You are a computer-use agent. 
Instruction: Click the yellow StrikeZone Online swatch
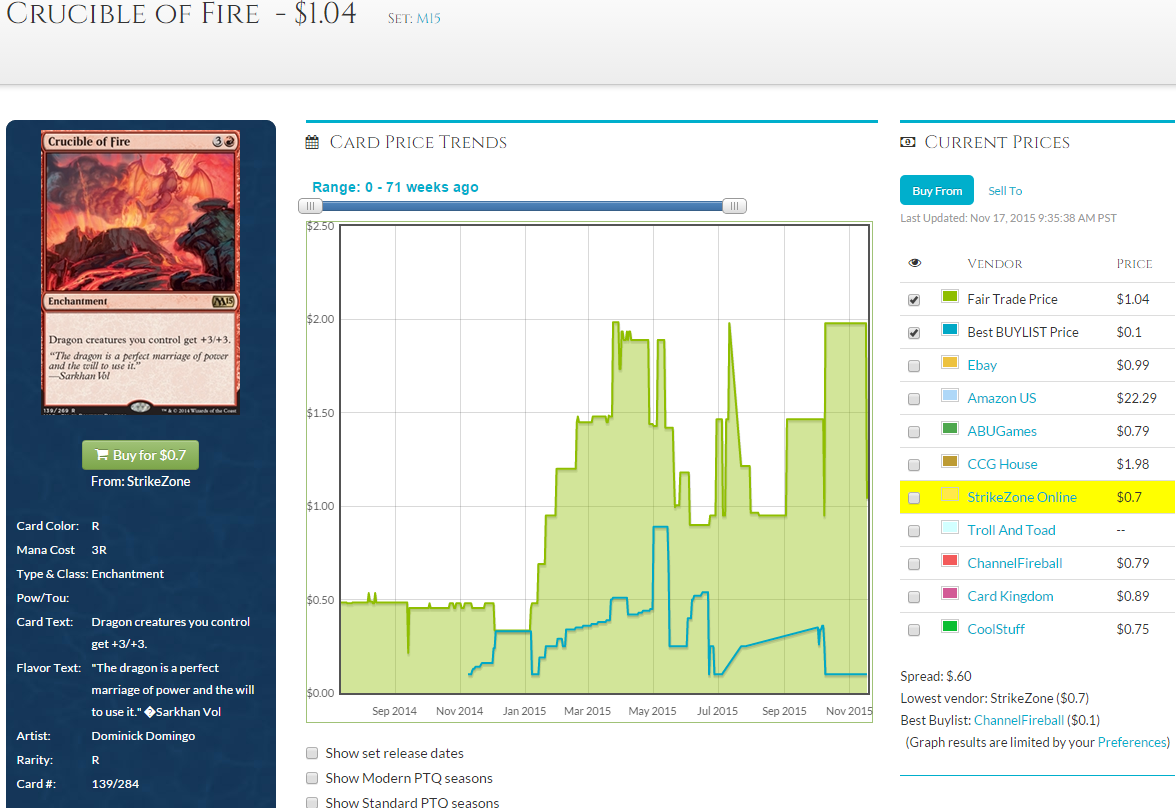pos(950,494)
